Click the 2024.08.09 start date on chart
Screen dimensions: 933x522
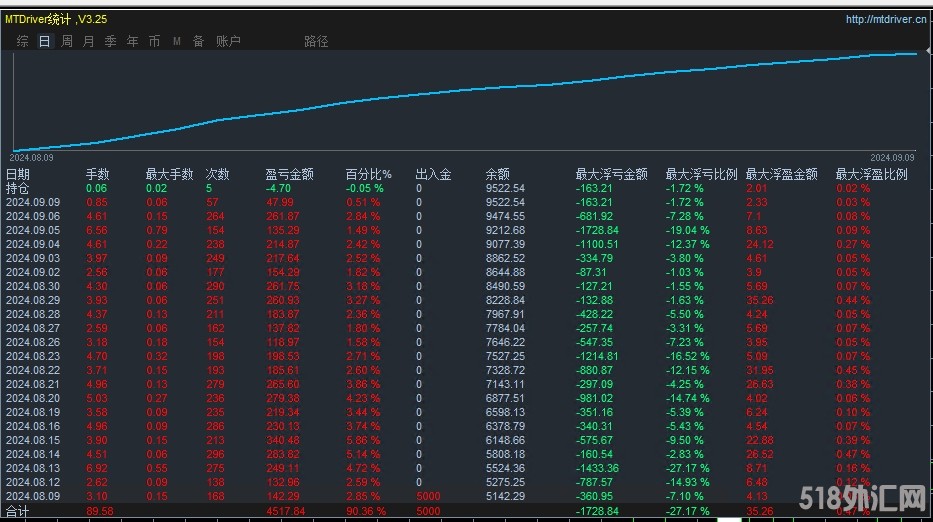[x=31, y=157]
